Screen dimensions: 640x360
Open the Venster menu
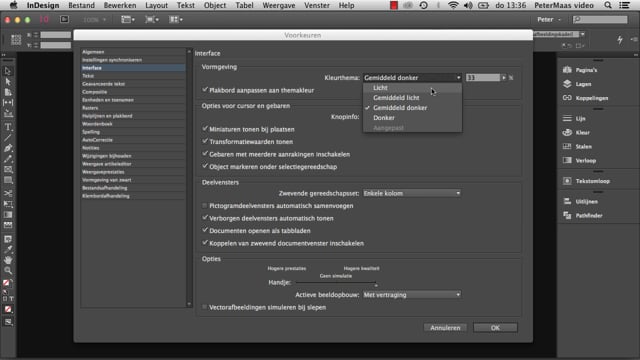coord(317,5)
